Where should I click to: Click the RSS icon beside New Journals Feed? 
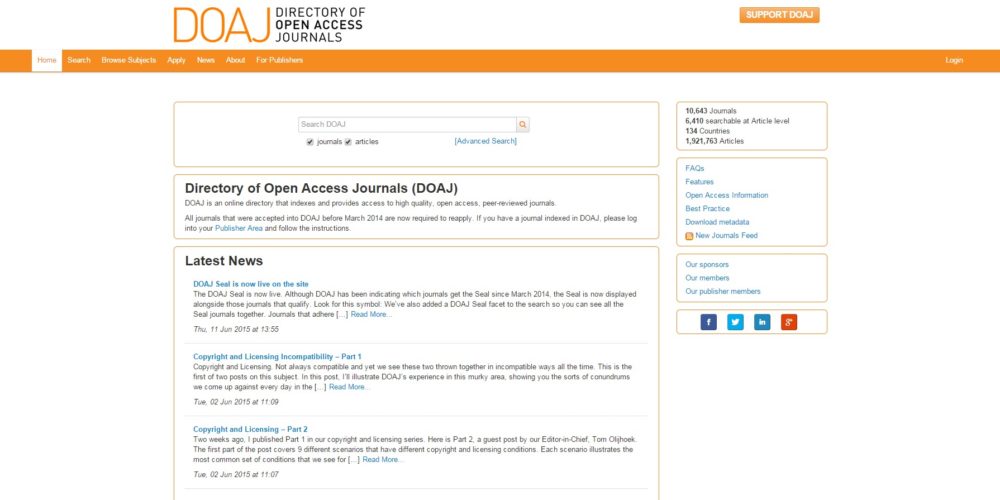(x=689, y=236)
